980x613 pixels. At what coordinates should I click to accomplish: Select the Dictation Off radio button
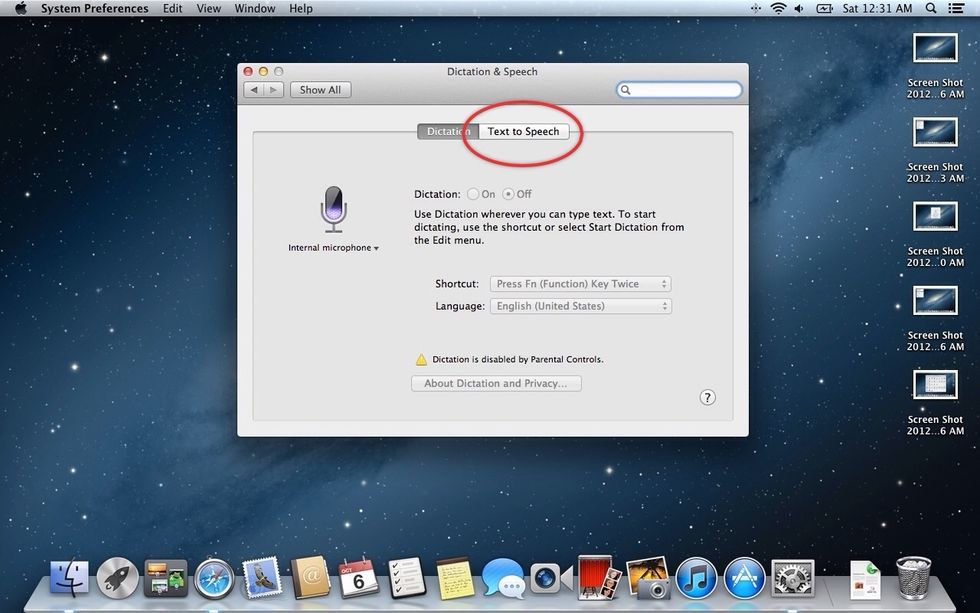coord(508,194)
